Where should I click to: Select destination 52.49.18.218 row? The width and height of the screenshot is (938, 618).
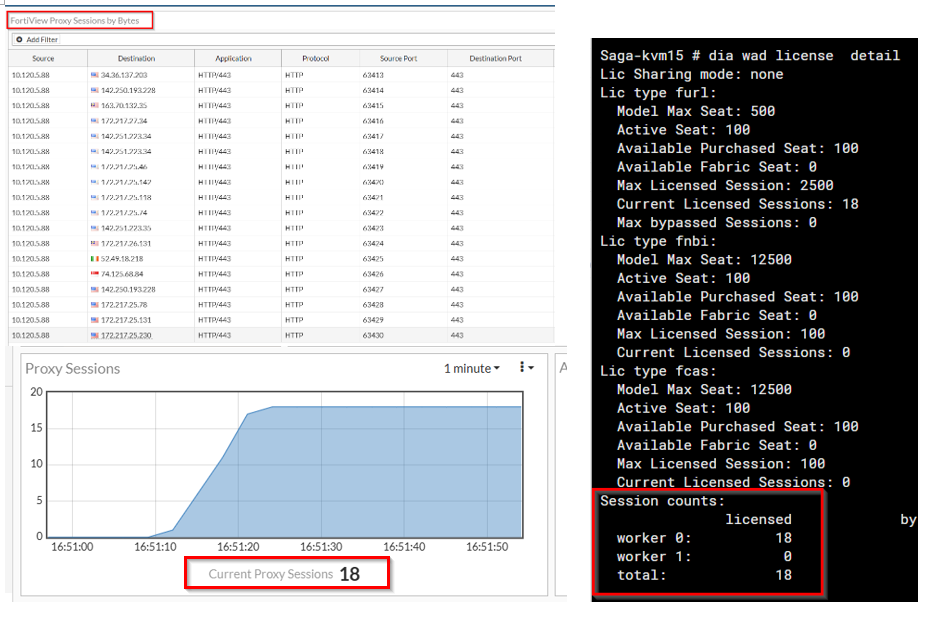coord(281,259)
